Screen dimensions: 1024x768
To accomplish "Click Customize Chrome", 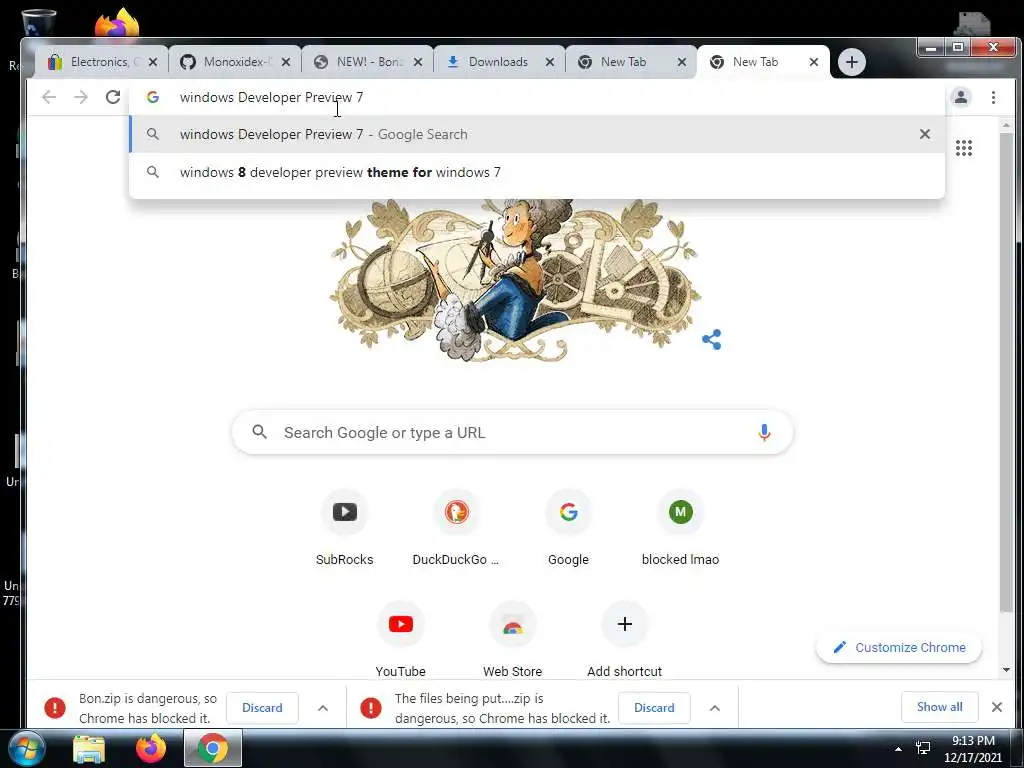I will pos(899,647).
